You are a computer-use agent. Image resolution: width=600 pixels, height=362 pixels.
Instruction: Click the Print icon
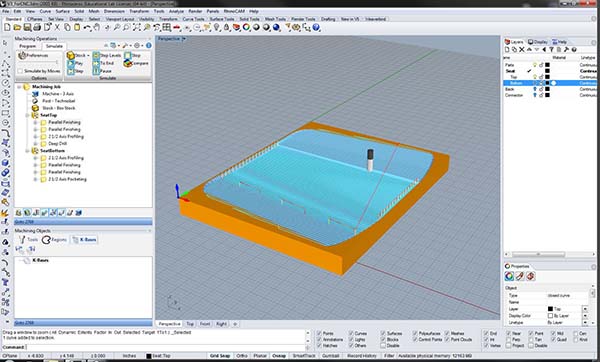coord(37,28)
